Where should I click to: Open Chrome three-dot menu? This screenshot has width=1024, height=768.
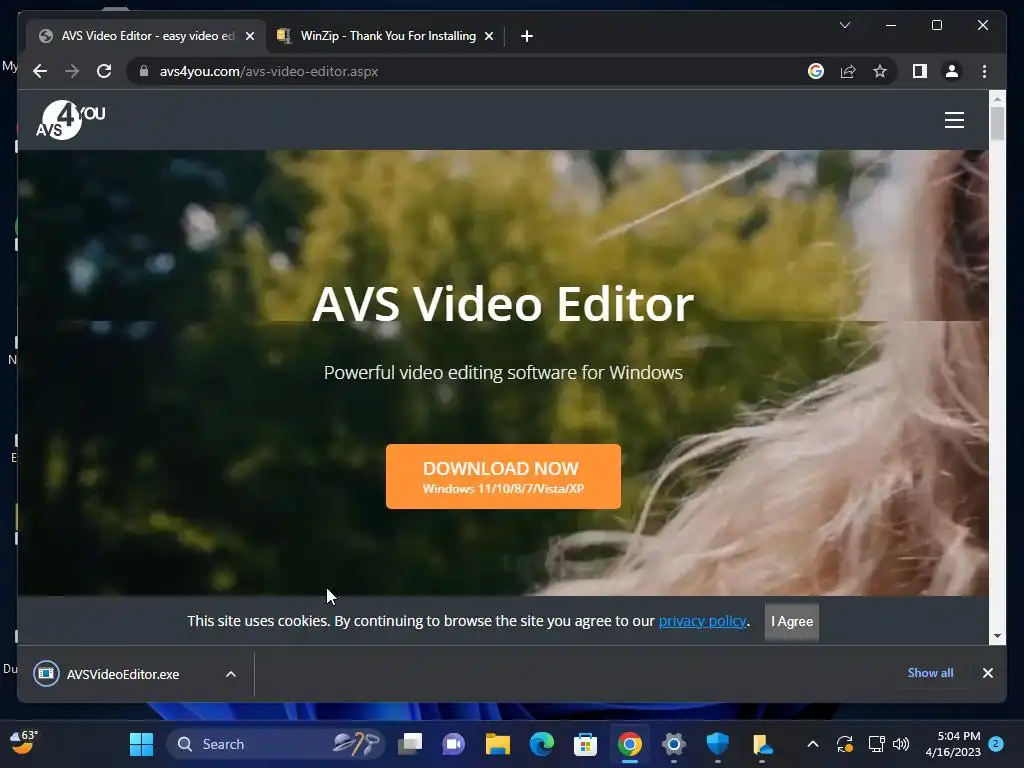(x=984, y=71)
